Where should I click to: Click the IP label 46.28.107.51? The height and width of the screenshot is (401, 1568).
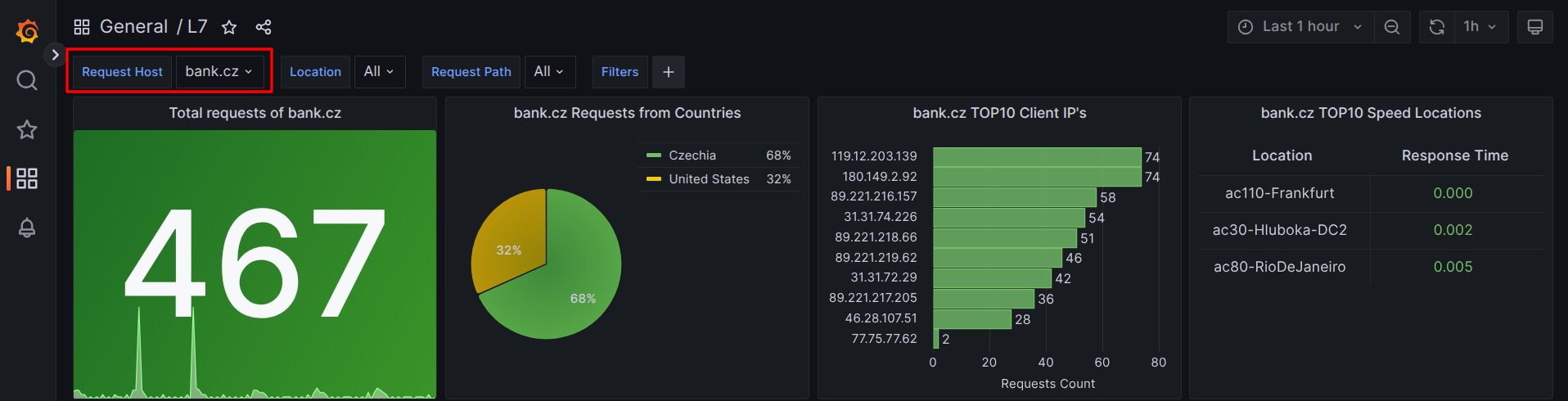pyautogui.click(x=881, y=318)
